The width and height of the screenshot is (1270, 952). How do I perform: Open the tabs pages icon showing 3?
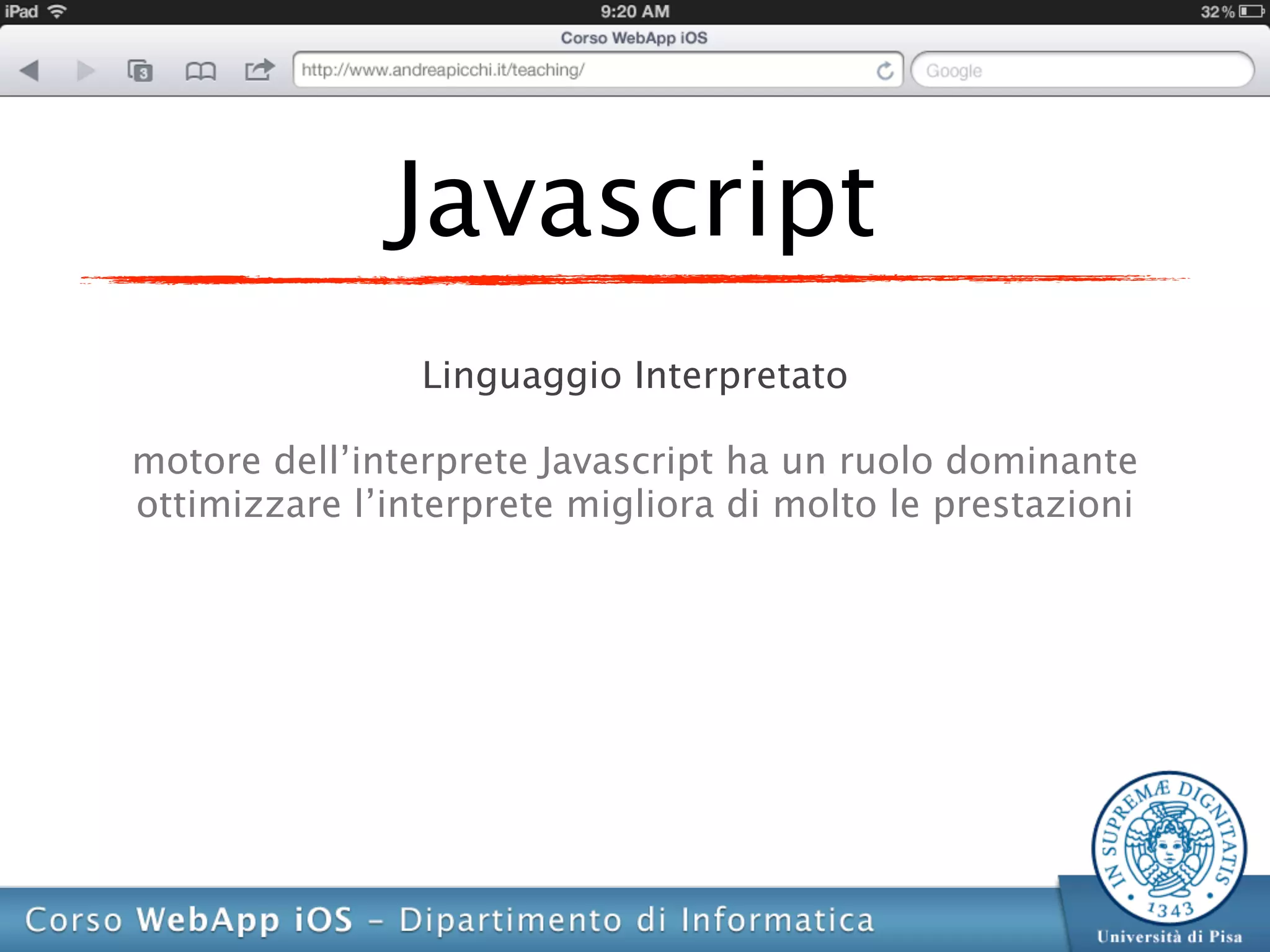pyautogui.click(x=140, y=71)
